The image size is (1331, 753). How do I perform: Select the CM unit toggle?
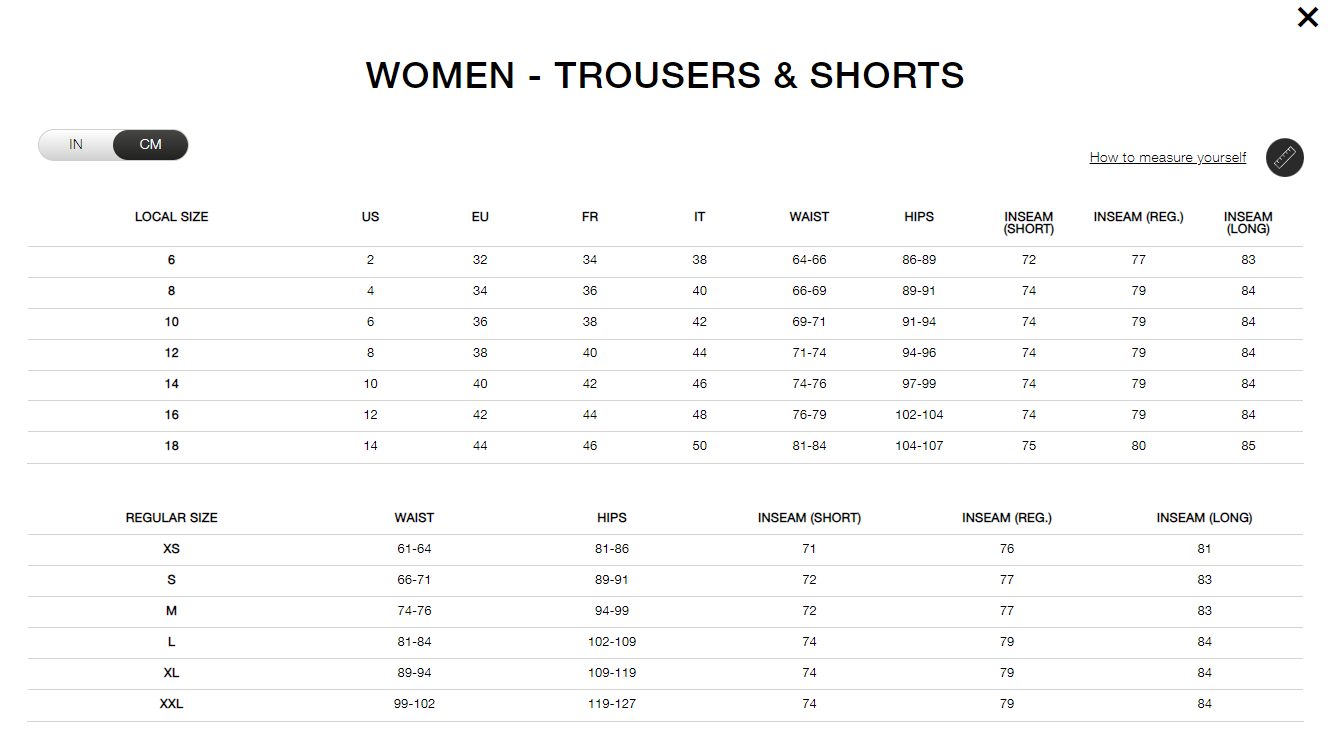(150, 145)
